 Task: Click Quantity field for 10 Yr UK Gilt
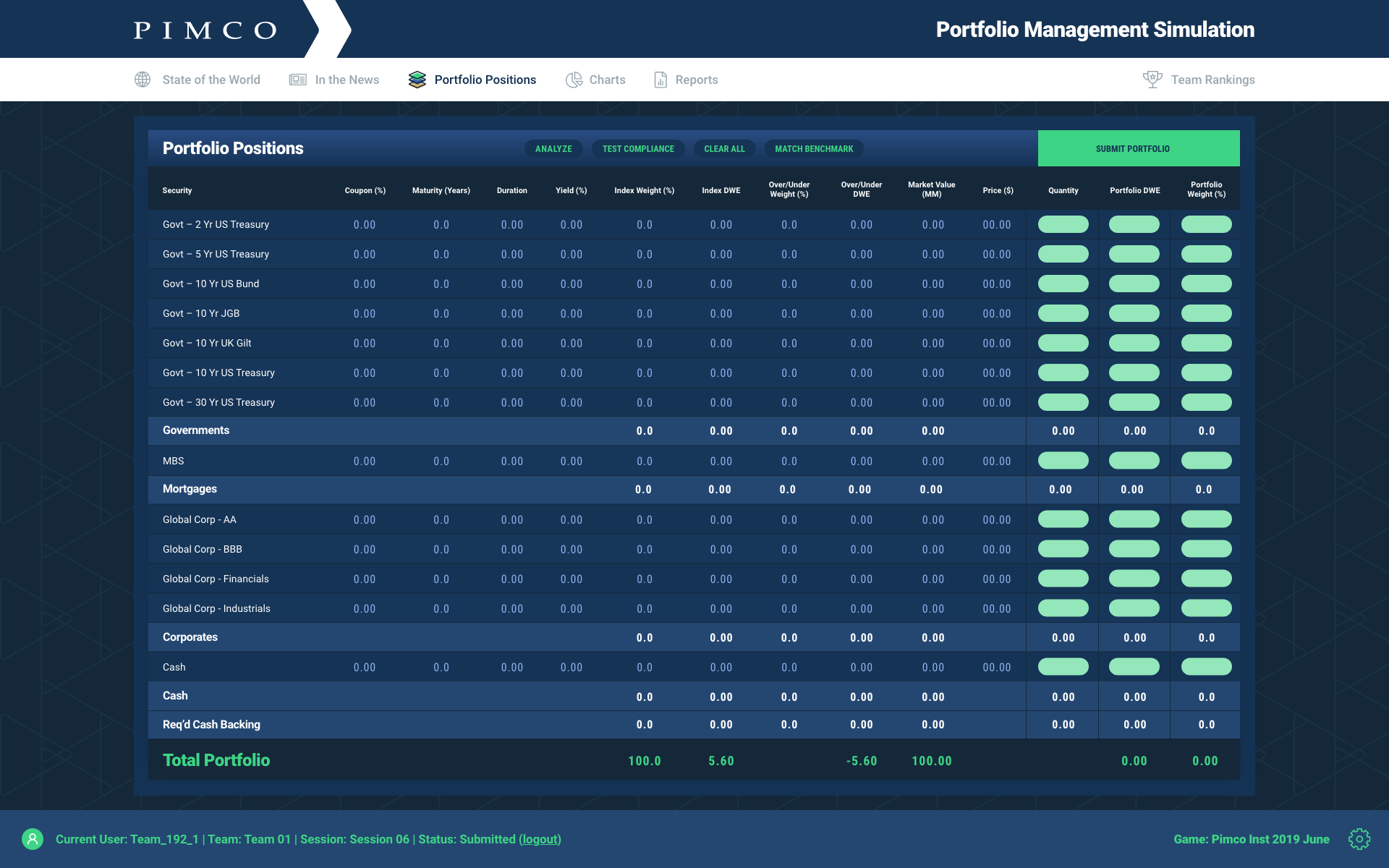point(1063,343)
